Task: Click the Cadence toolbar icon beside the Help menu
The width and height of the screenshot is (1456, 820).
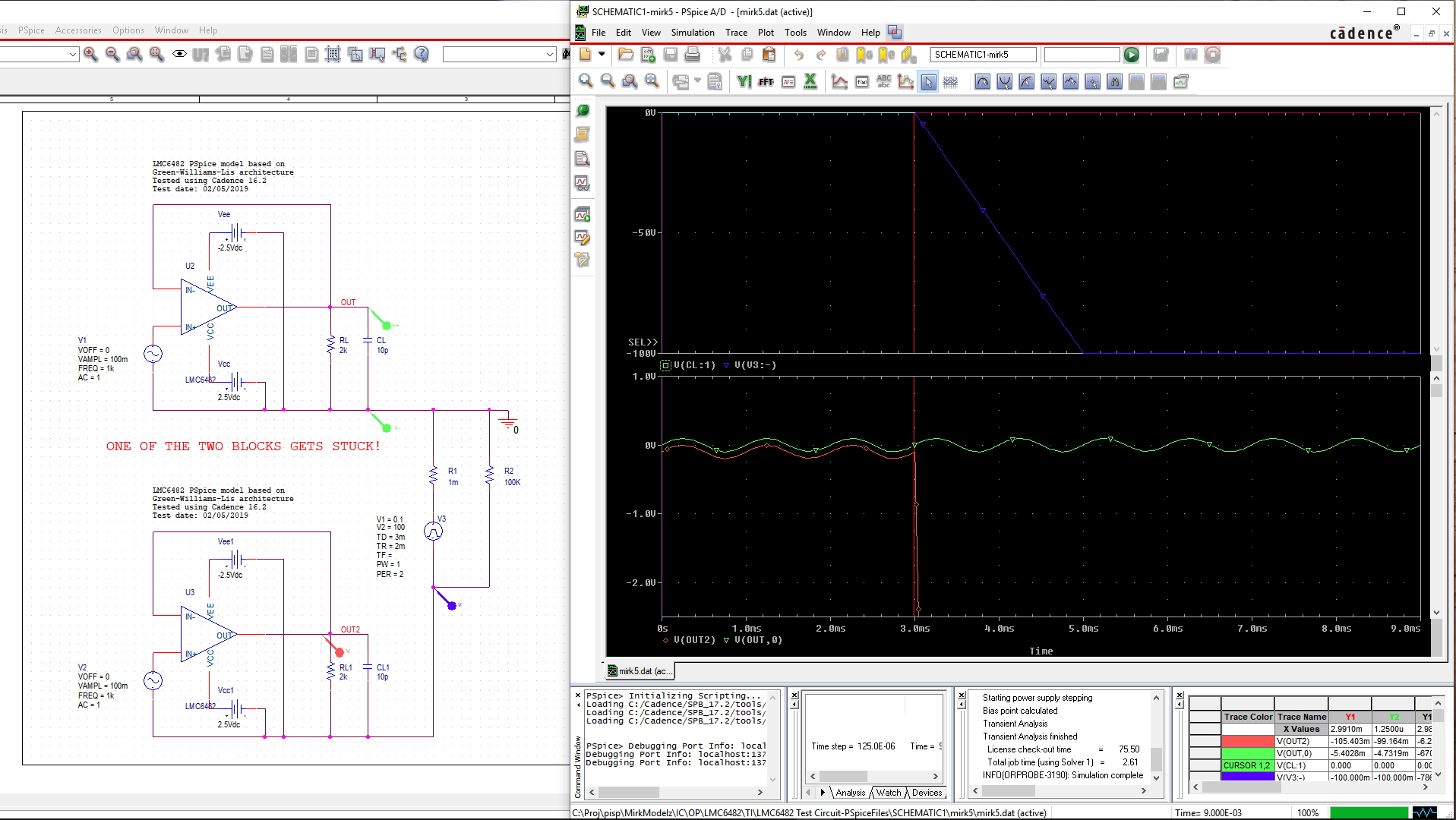Action: [x=895, y=33]
